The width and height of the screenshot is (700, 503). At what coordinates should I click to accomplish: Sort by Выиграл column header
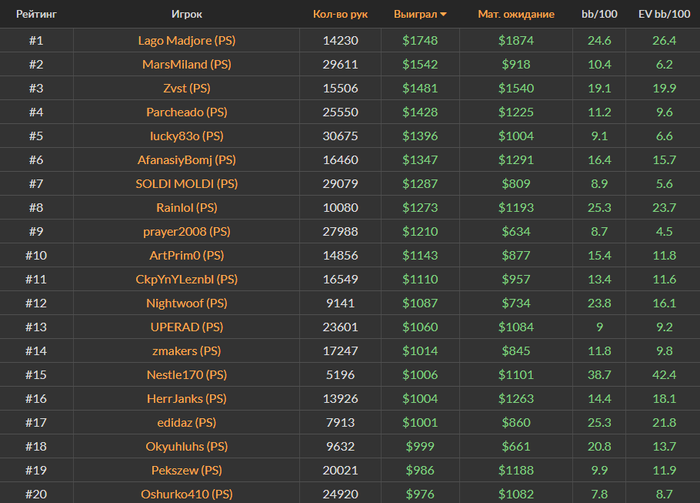415,14
